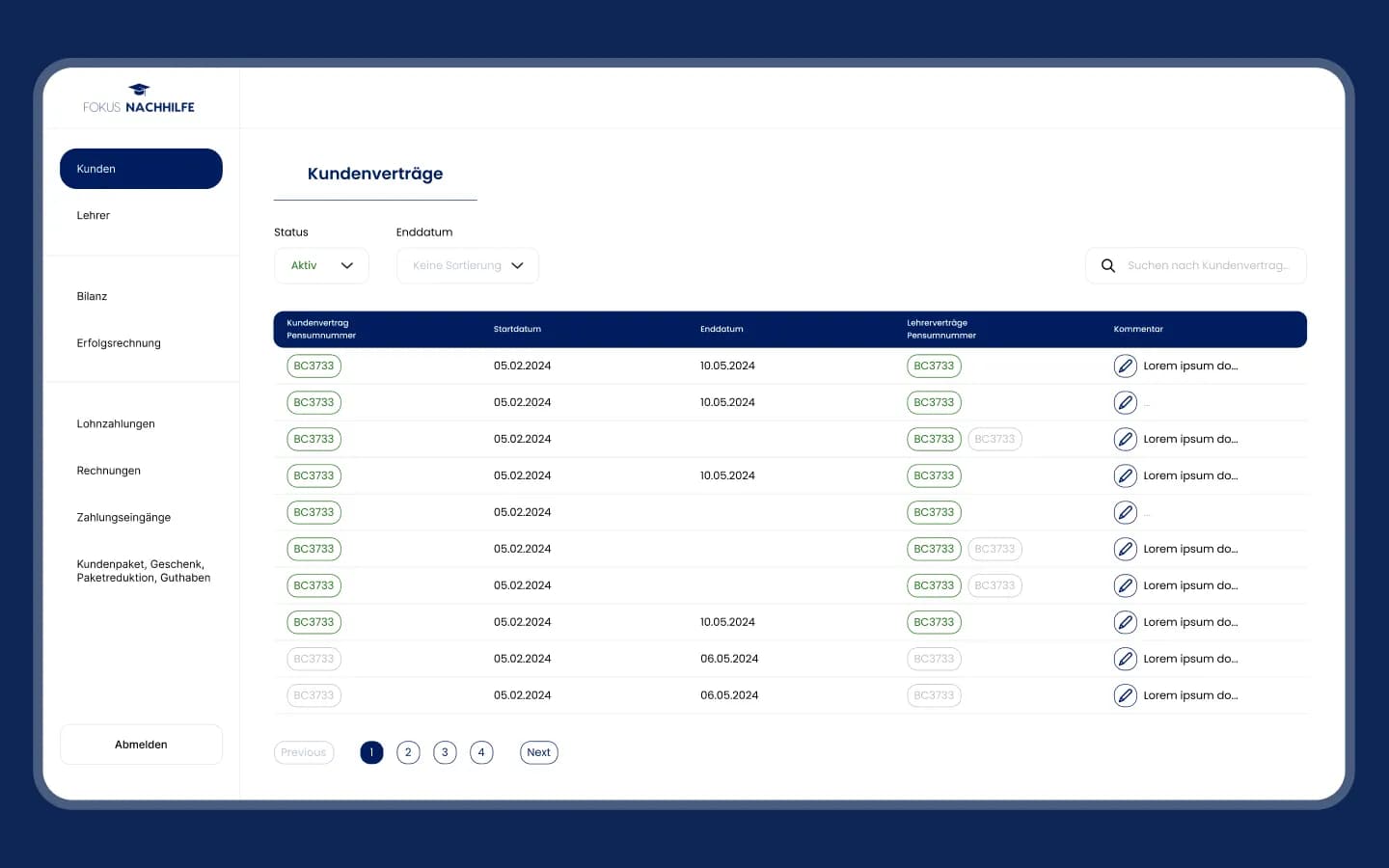
Task: Edit the comment in the ninth table row
Action: (x=1126, y=660)
